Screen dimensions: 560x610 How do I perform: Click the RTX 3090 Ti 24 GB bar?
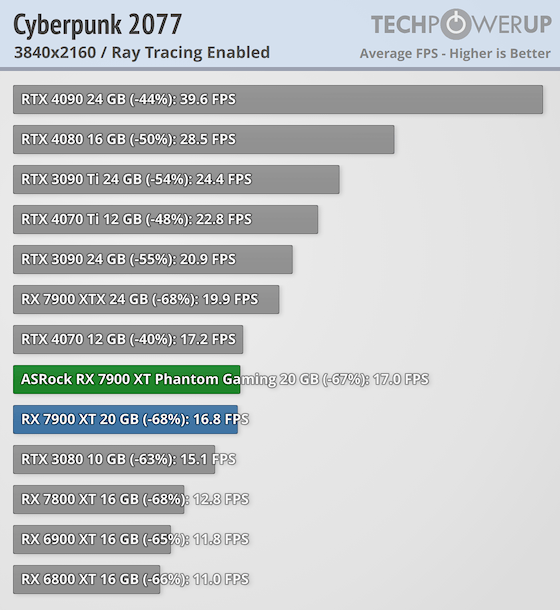tap(176, 179)
